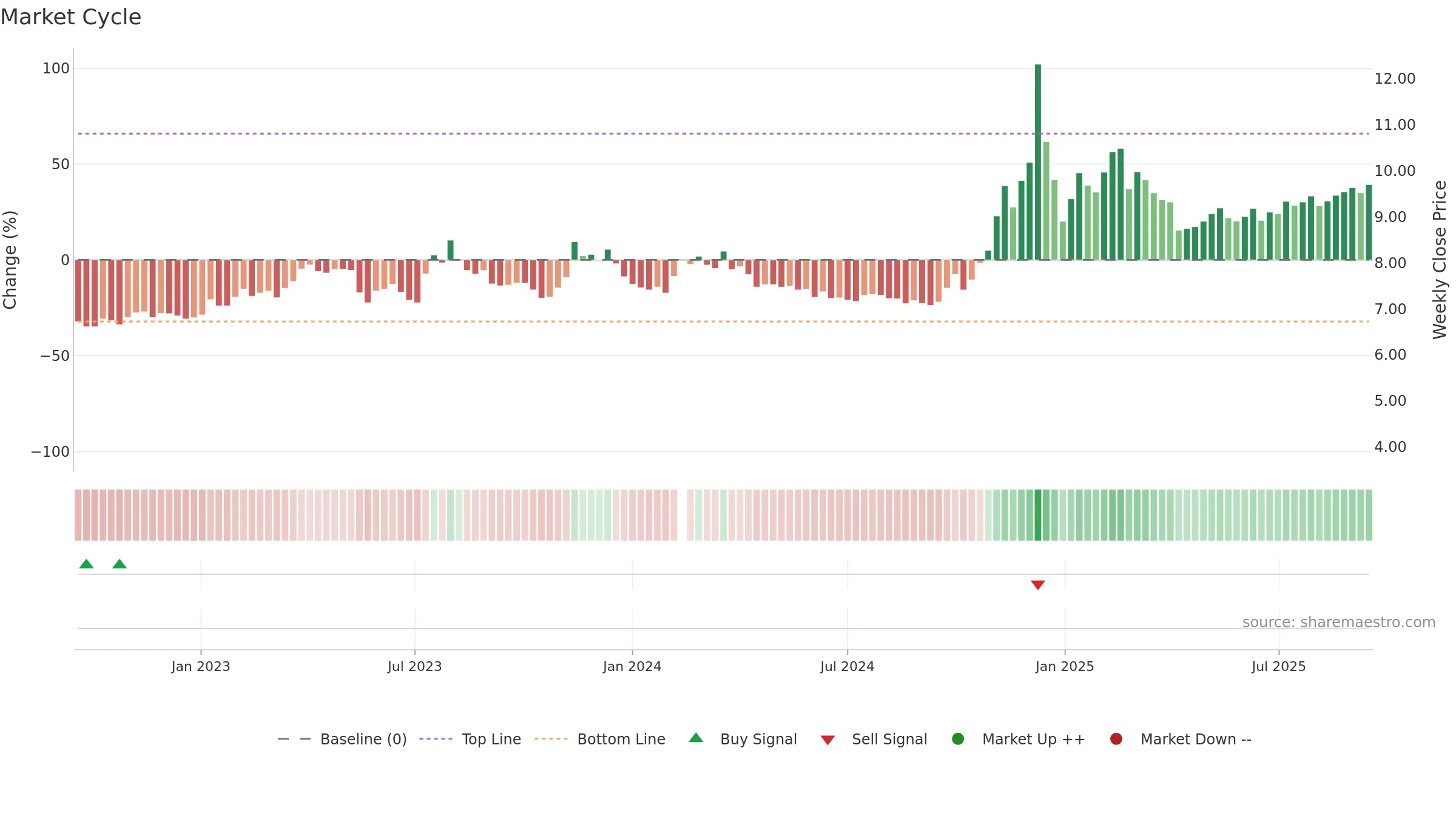
Task: Click the 10.00 tick on the price axis
Action: coord(1395,171)
